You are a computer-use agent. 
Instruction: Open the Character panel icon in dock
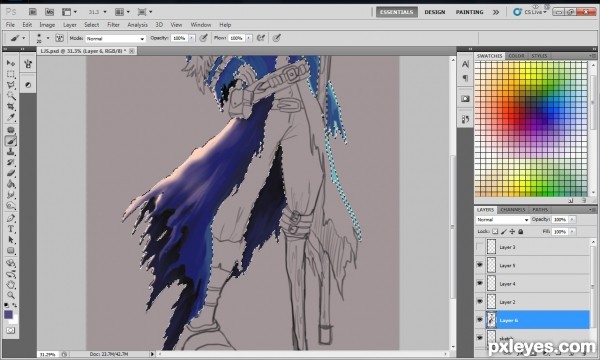click(x=465, y=64)
